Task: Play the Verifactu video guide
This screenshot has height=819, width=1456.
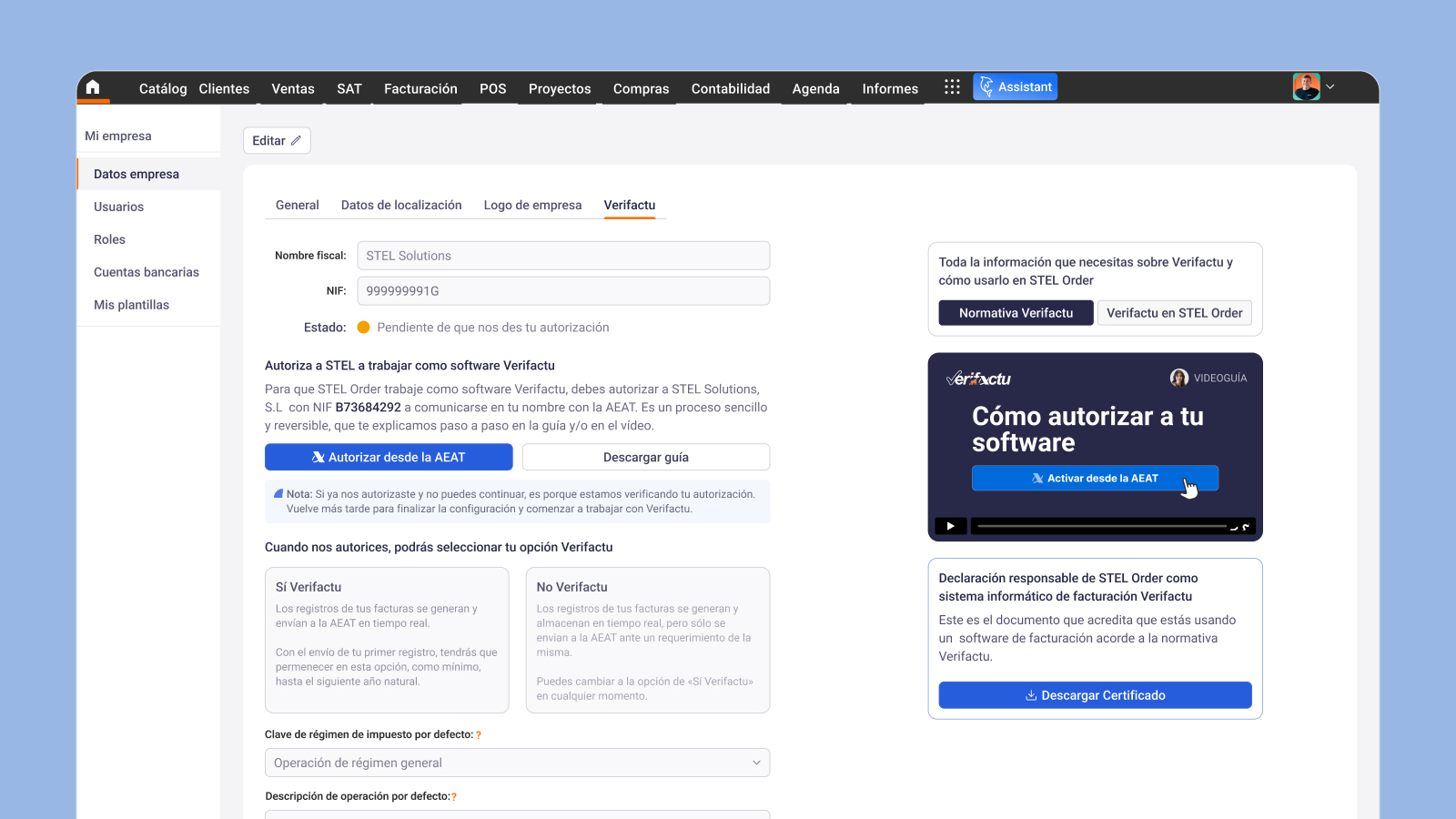Action: pos(951,526)
